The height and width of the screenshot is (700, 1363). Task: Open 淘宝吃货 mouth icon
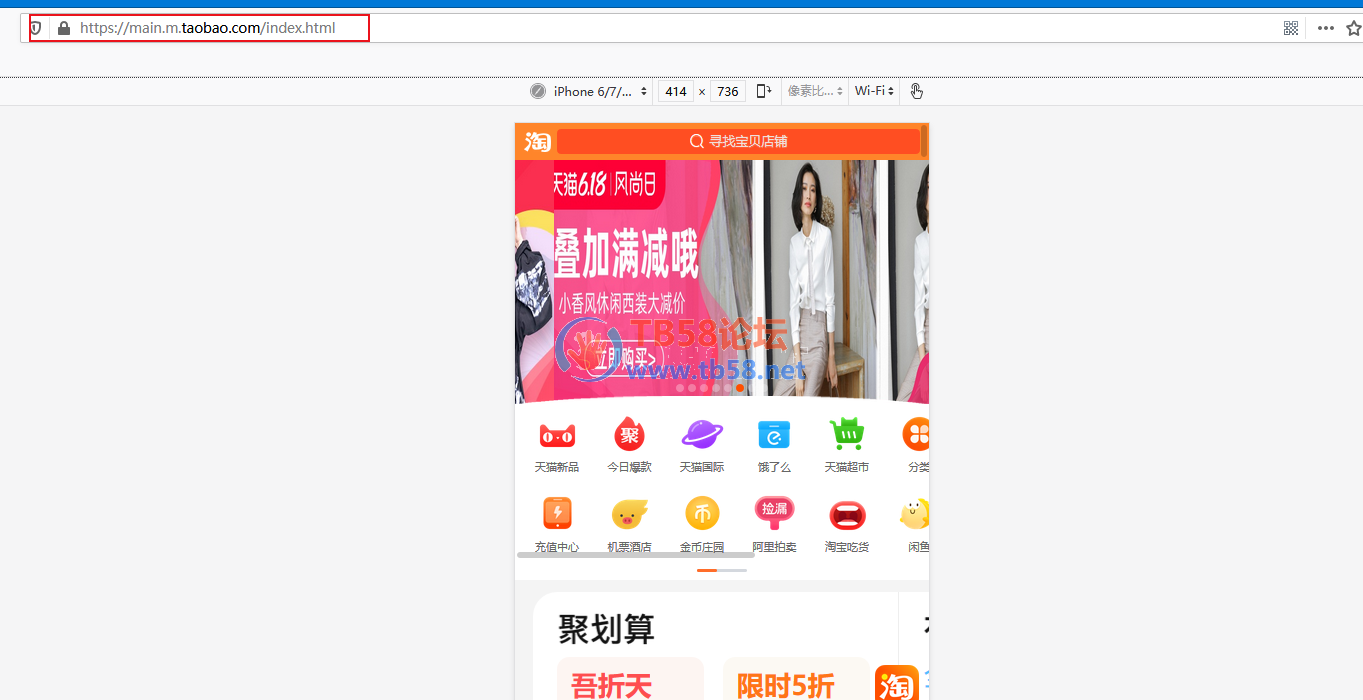tap(846, 515)
